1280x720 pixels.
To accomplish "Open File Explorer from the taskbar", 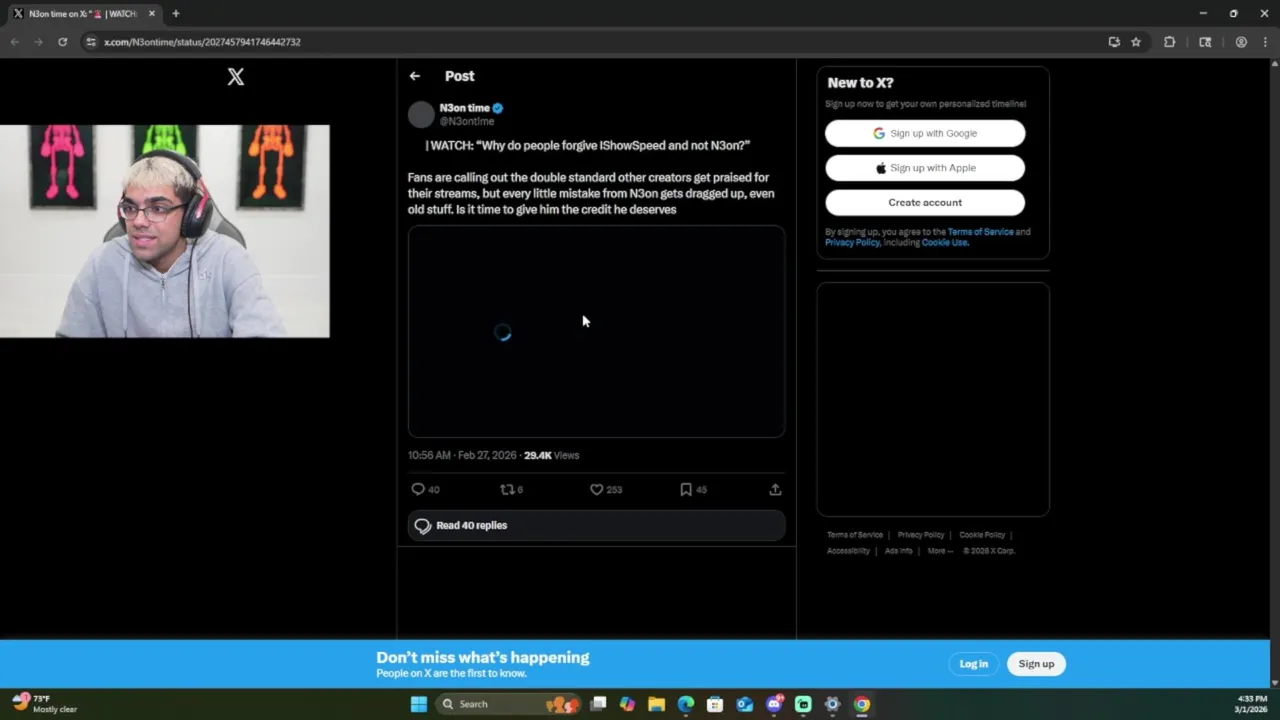I will (x=656, y=704).
